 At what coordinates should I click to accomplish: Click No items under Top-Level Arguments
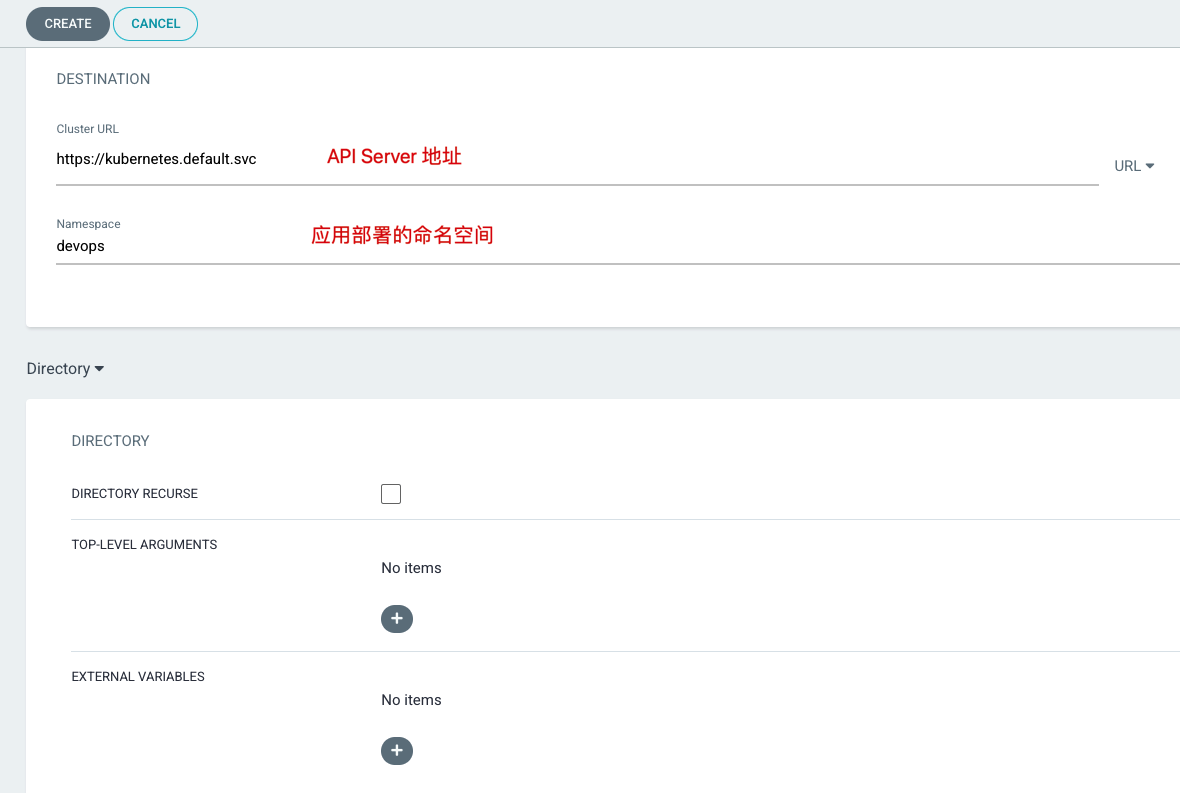click(x=411, y=568)
